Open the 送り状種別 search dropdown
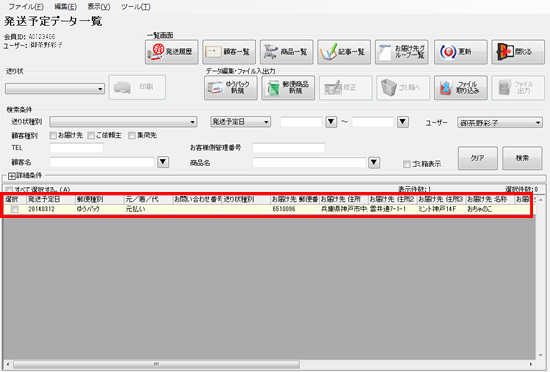 (x=123, y=122)
